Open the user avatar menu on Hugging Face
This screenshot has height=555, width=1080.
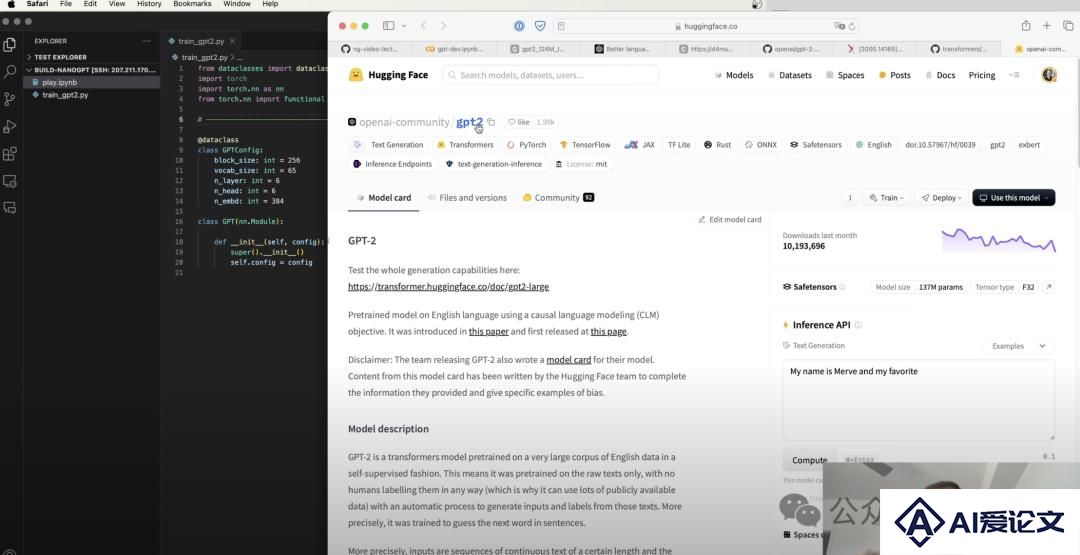pos(1048,75)
